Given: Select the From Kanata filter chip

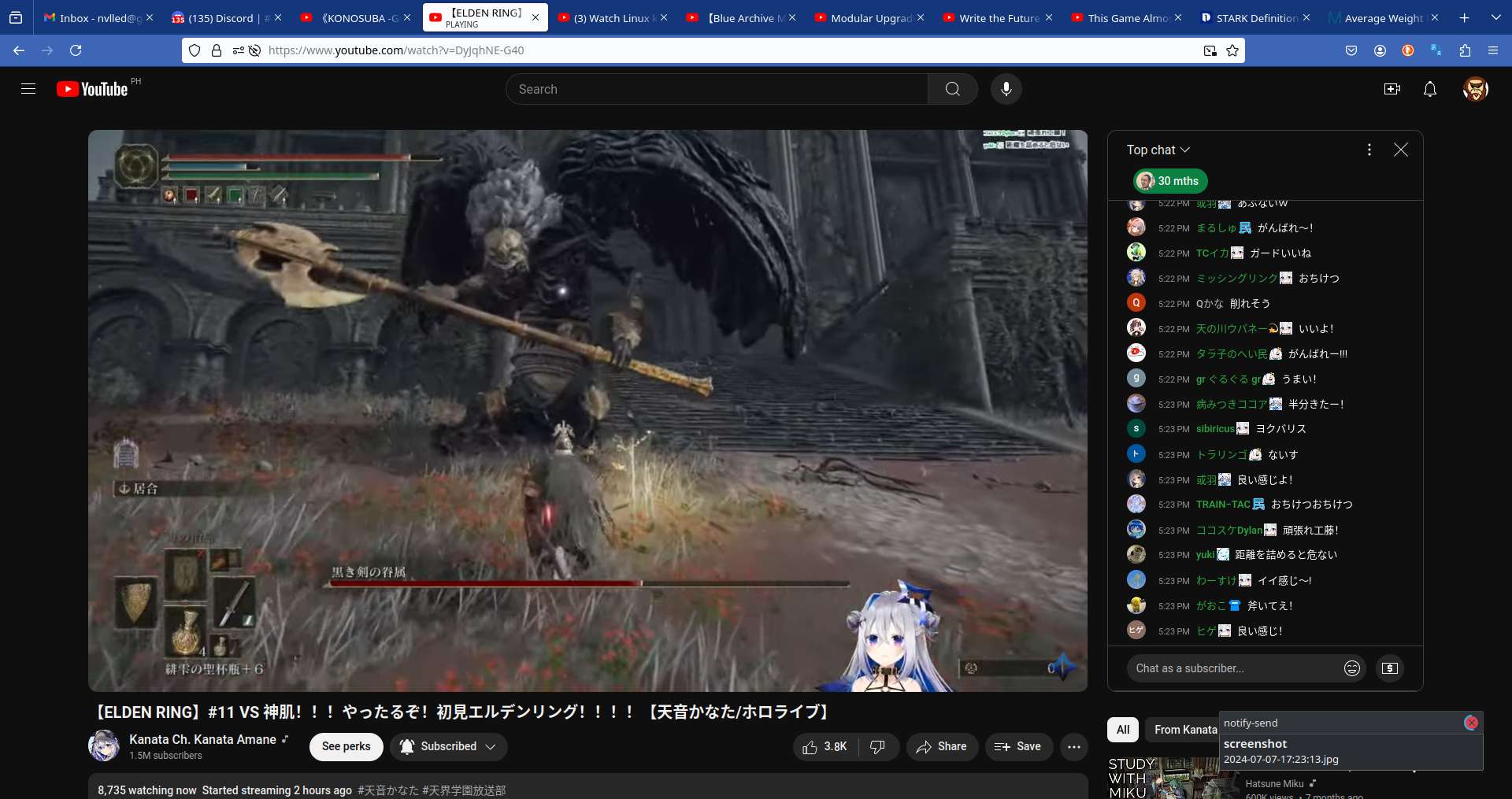Looking at the screenshot, I should point(1183,730).
